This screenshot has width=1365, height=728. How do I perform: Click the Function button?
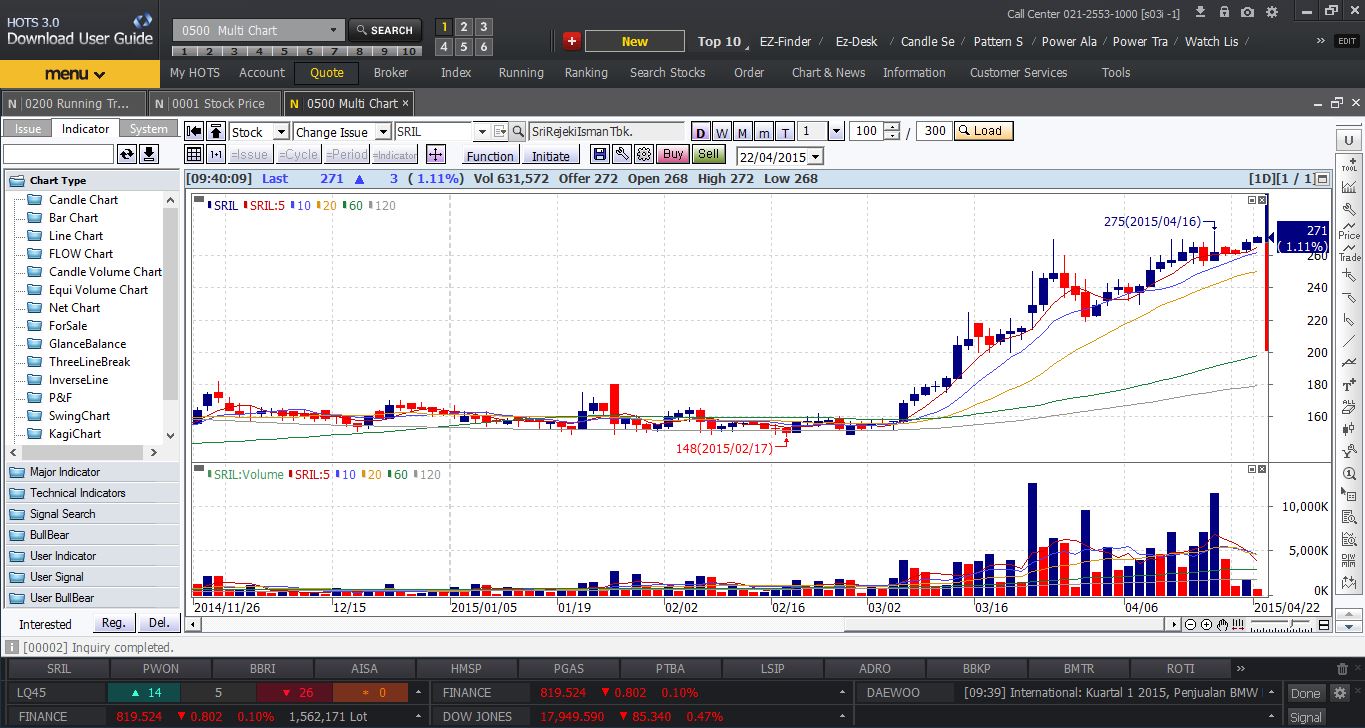[x=490, y=156]
